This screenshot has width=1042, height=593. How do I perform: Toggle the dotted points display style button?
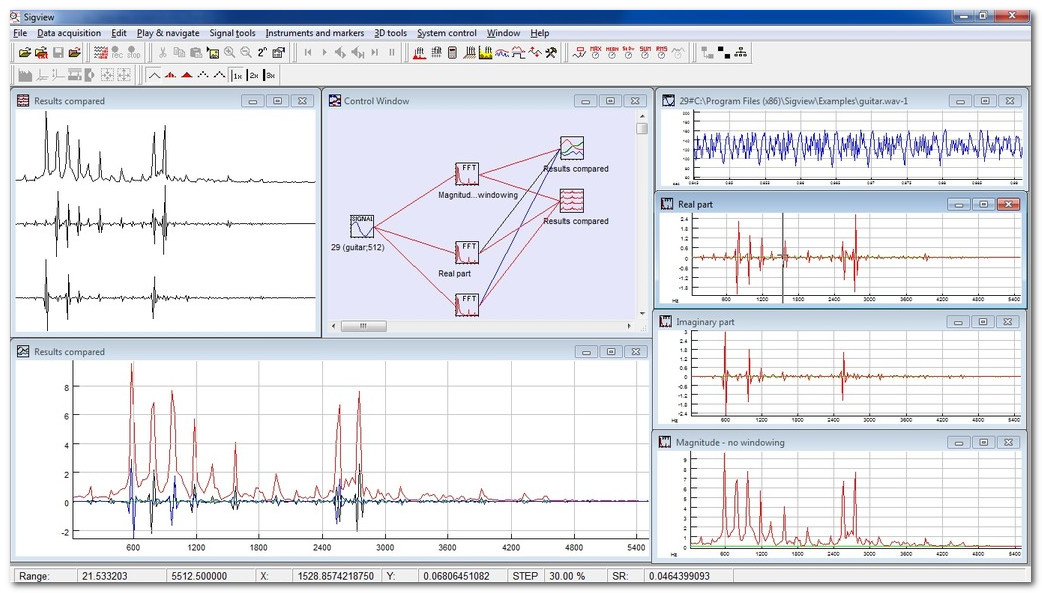tap(203, 75)
